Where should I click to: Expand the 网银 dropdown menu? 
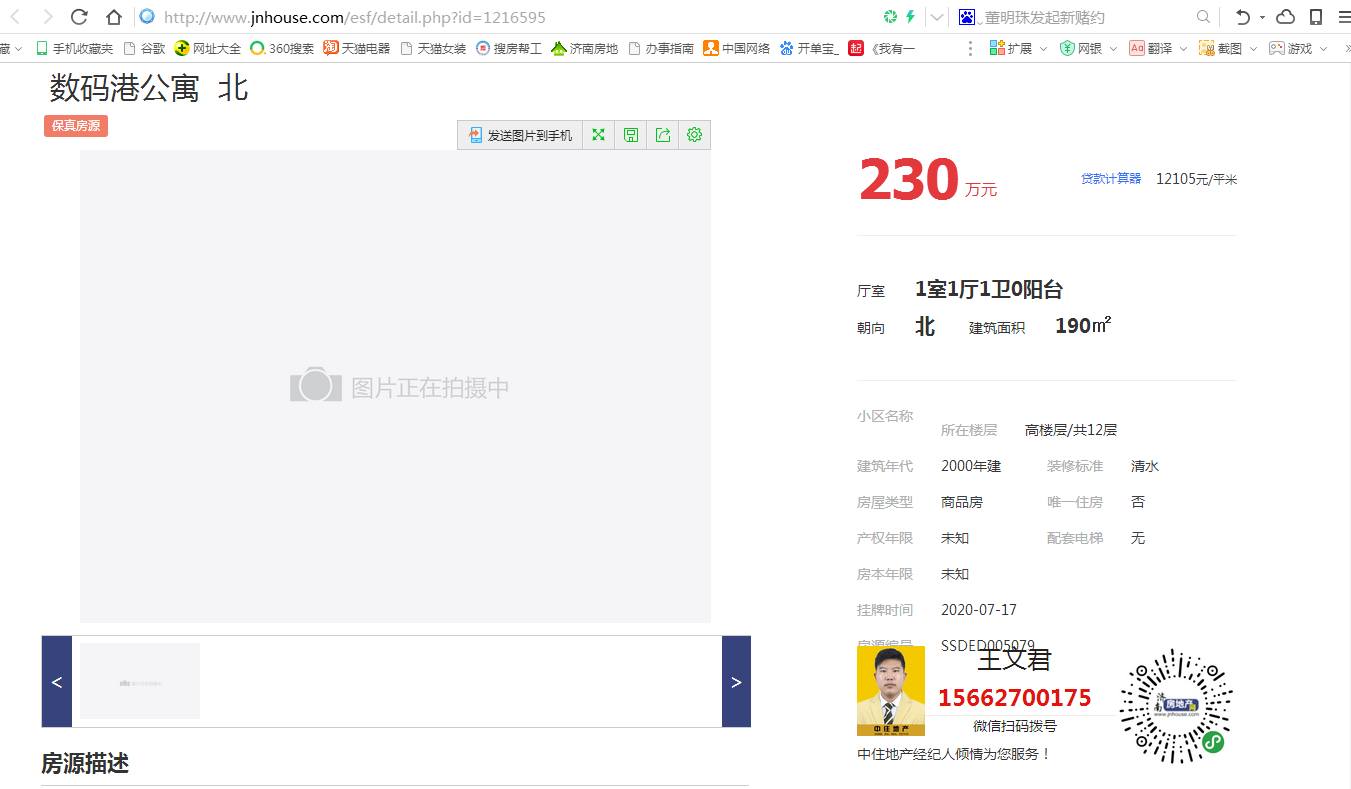coord(1089,48)
